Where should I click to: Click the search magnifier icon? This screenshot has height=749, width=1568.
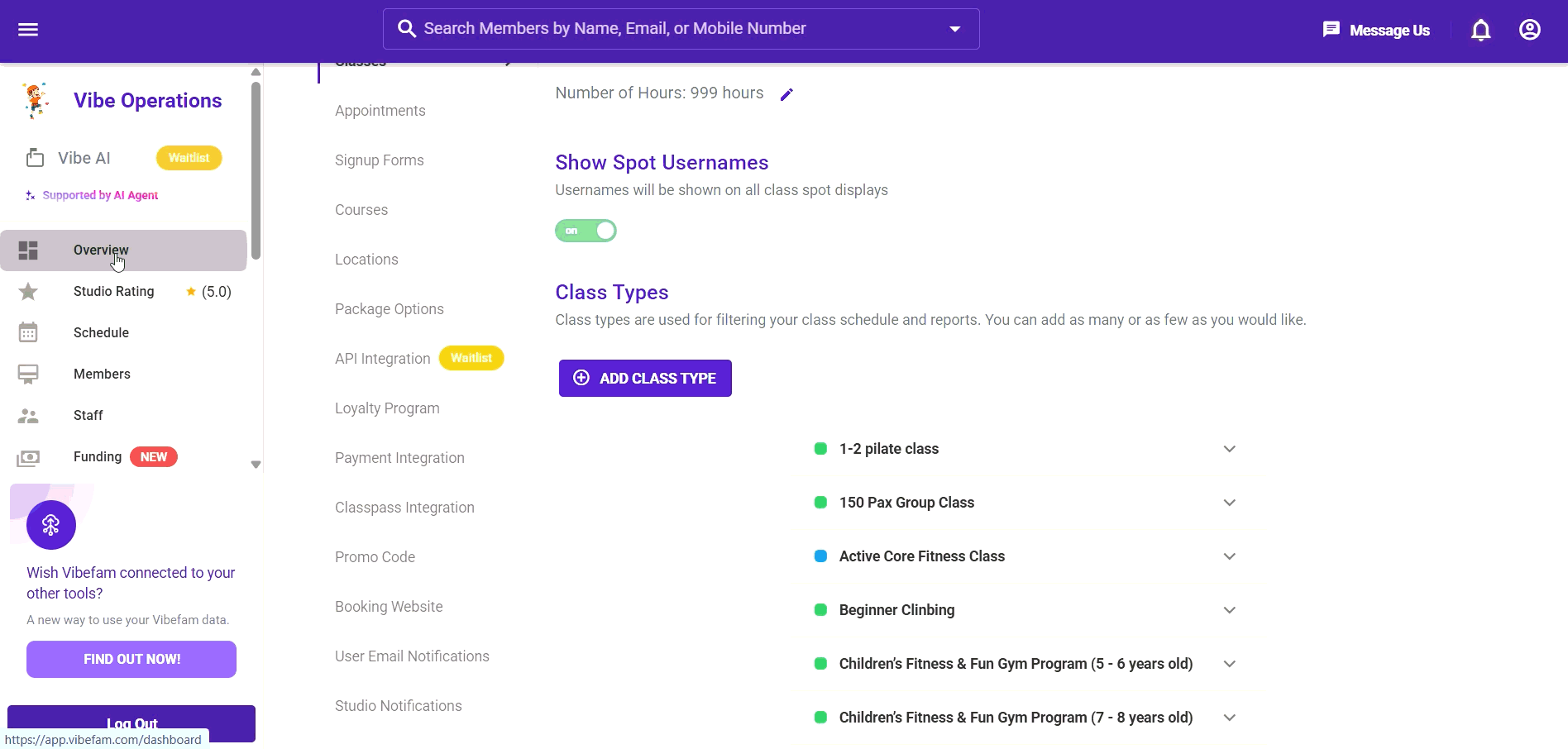coord(406,29)
